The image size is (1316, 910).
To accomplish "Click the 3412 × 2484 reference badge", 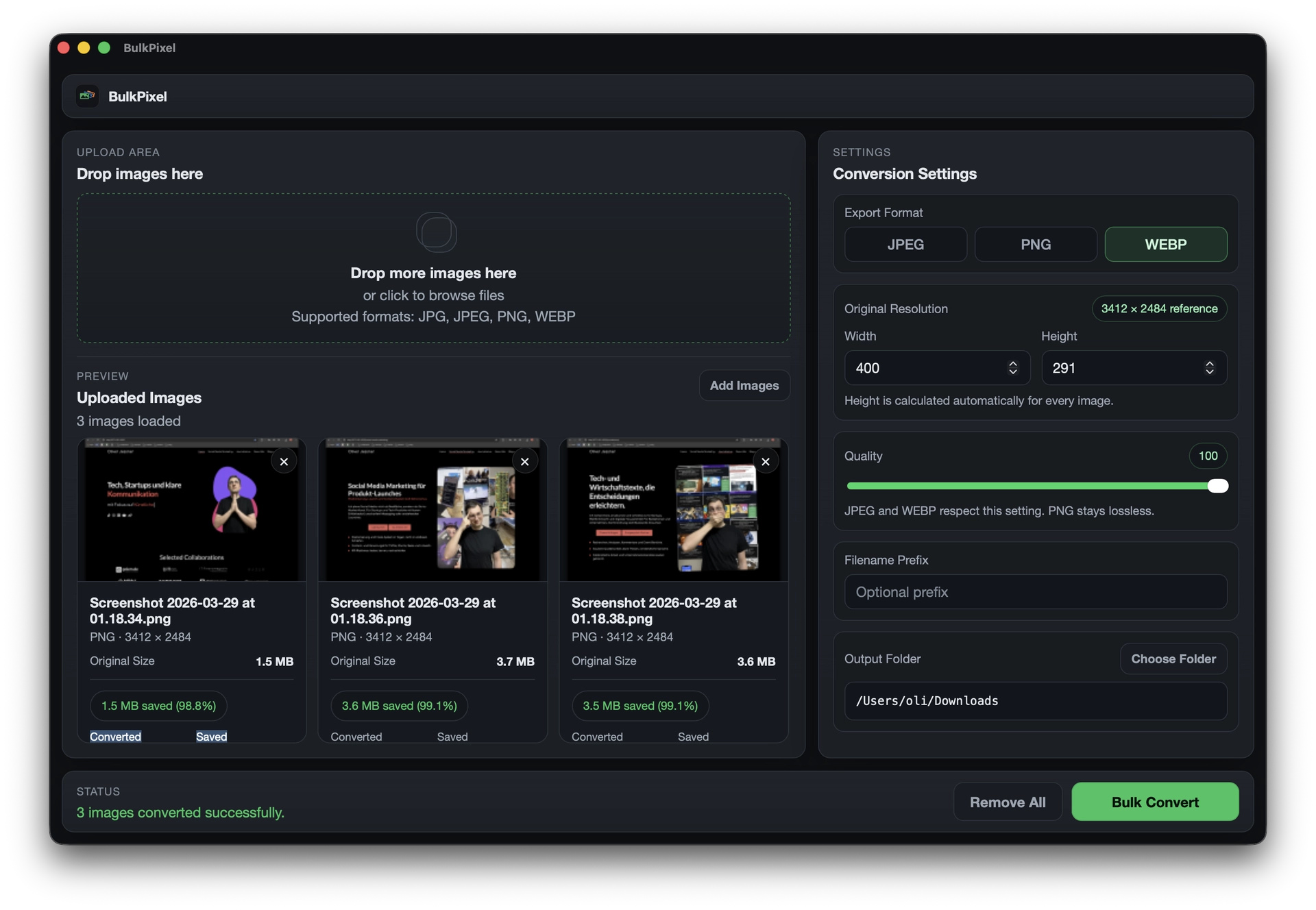I will point(1158,308).
